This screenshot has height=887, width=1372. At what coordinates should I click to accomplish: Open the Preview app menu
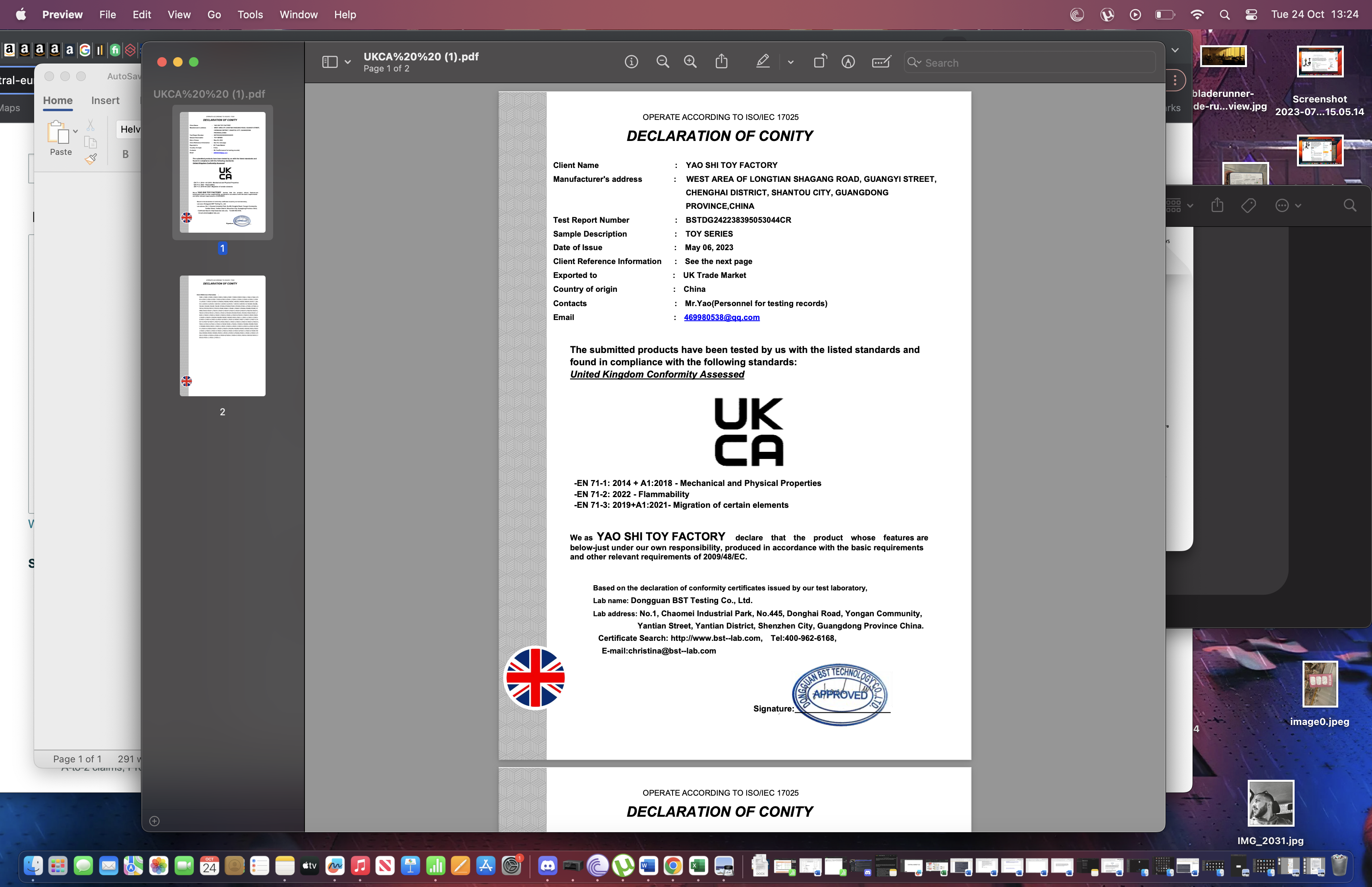[62, 14]
